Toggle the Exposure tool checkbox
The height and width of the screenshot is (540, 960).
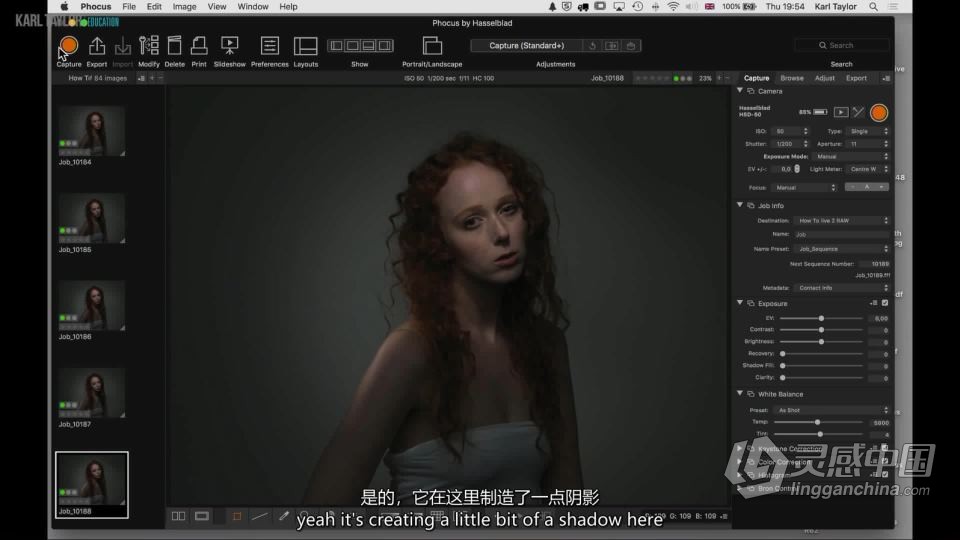[x=885, y=303]
